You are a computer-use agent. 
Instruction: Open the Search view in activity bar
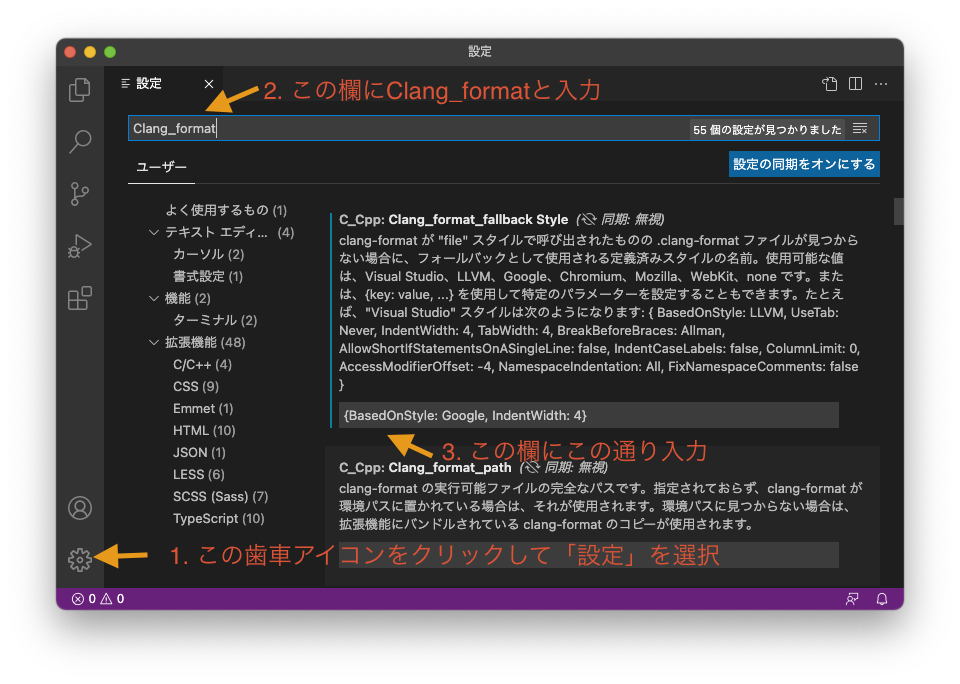80,141
